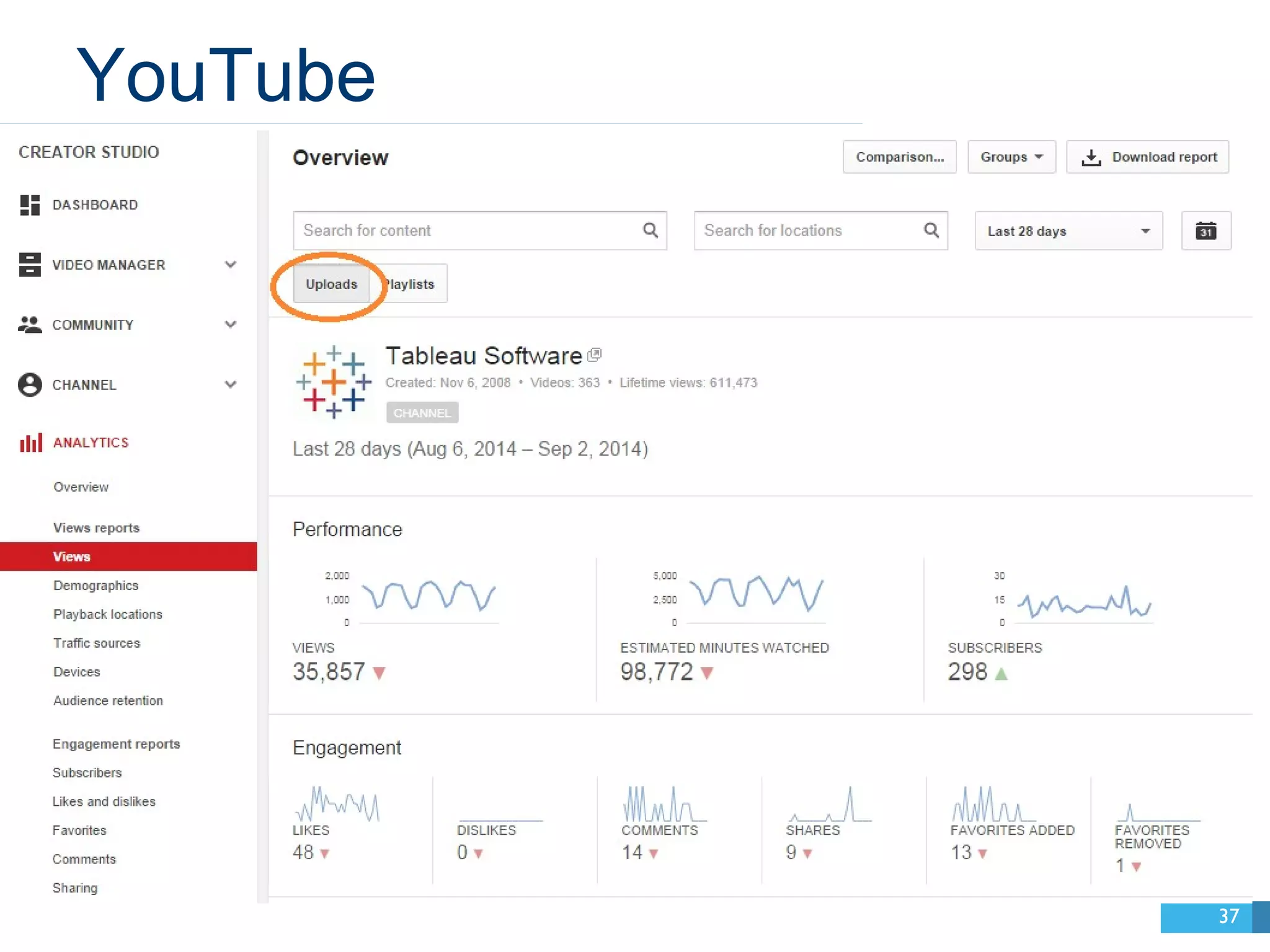
Task: Open the Dashboard icon in sidebar
Action: point(30,205)
